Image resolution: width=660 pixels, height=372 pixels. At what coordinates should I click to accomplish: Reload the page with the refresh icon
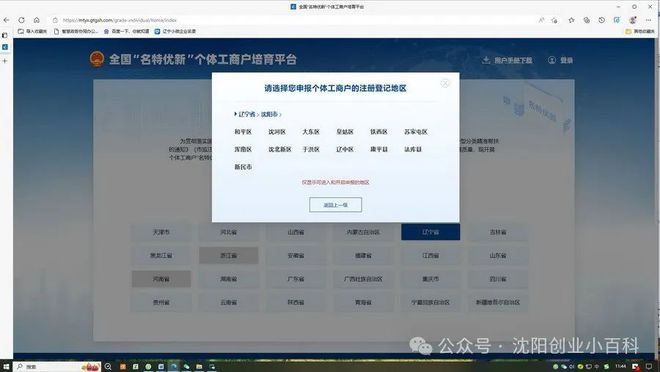click(x=21, y=20)
